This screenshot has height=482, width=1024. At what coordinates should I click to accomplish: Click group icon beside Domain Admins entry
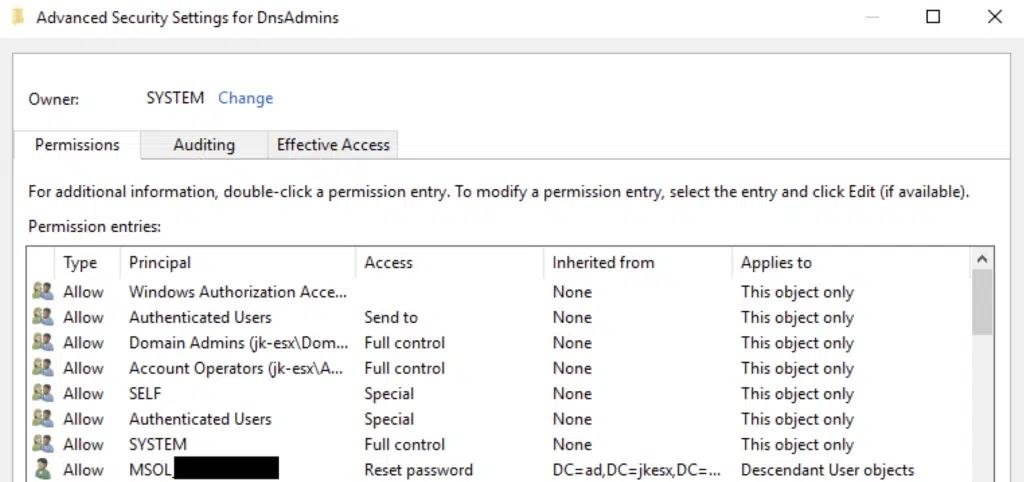click(x=42, y=343)
